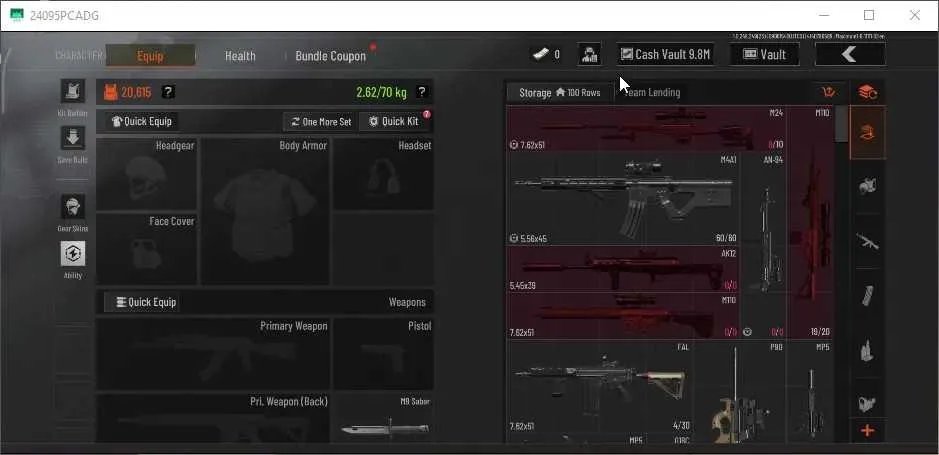
Task: Open the Health tab
Action: 240,56
